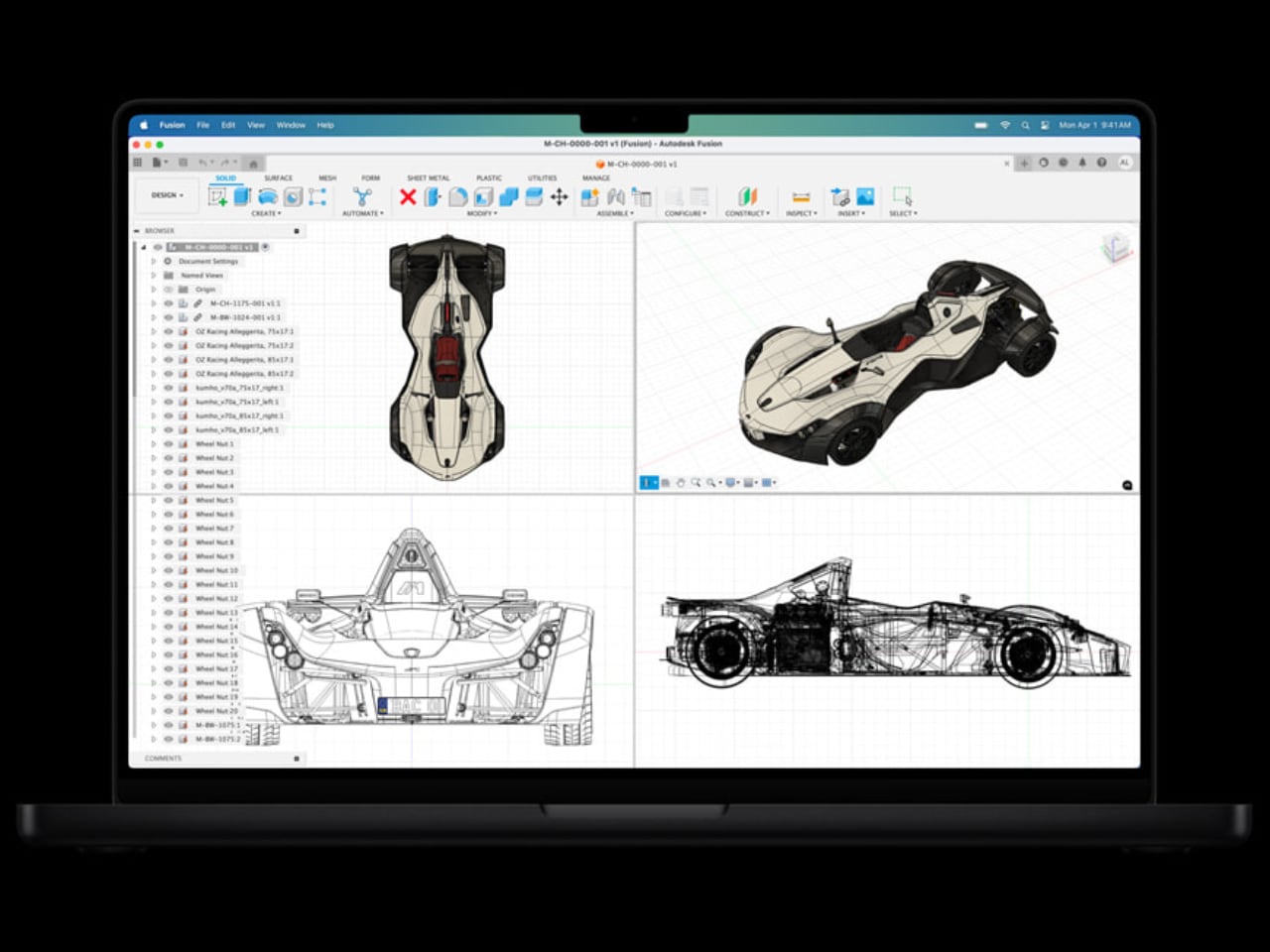Screen dimensions: 1270x952
Task: Toggle visibility of Wheel Nut:4
Action: 169,486
